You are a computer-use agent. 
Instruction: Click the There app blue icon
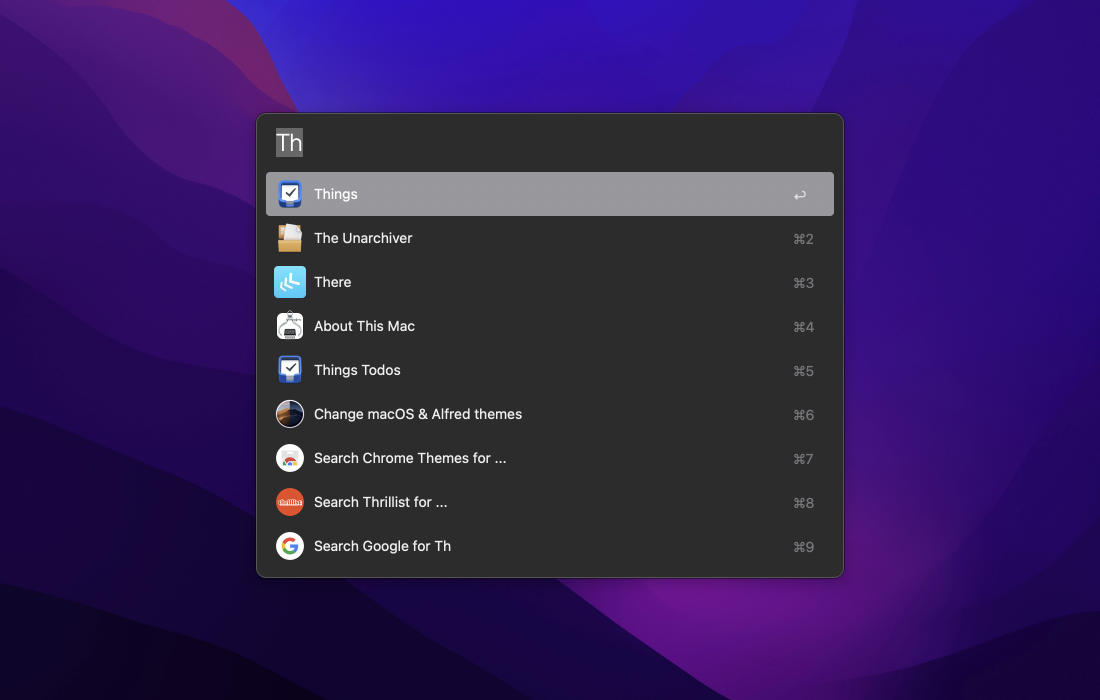(290, 282)
